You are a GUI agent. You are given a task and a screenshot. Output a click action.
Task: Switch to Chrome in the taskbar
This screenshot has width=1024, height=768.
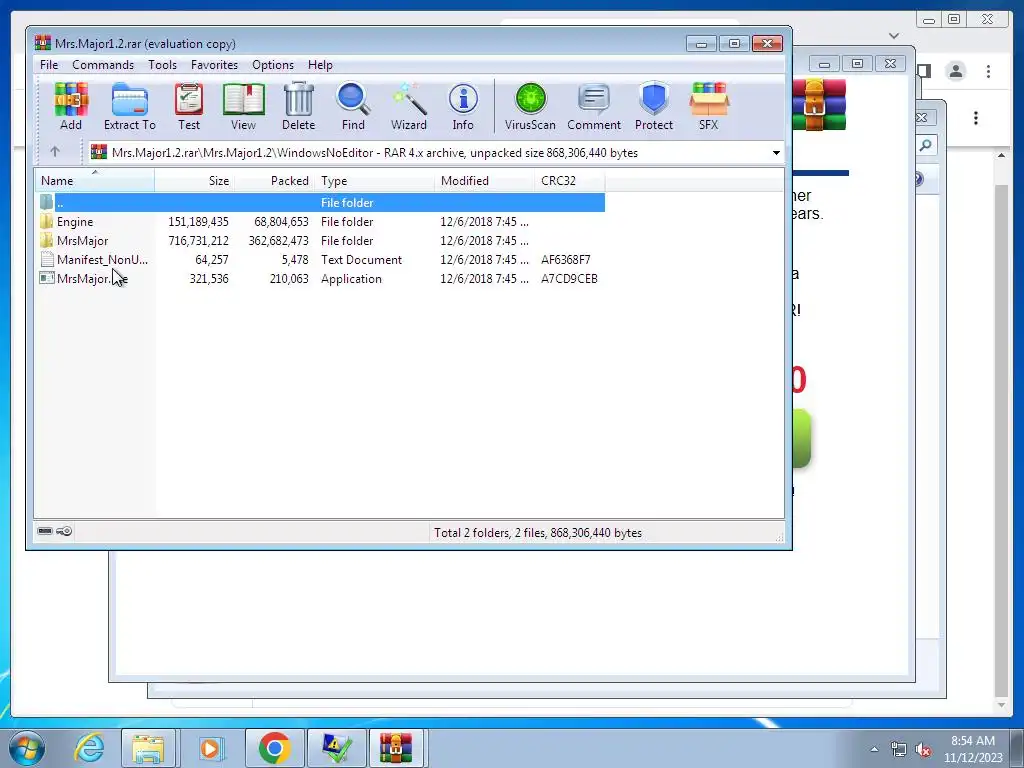coord(274,748)
